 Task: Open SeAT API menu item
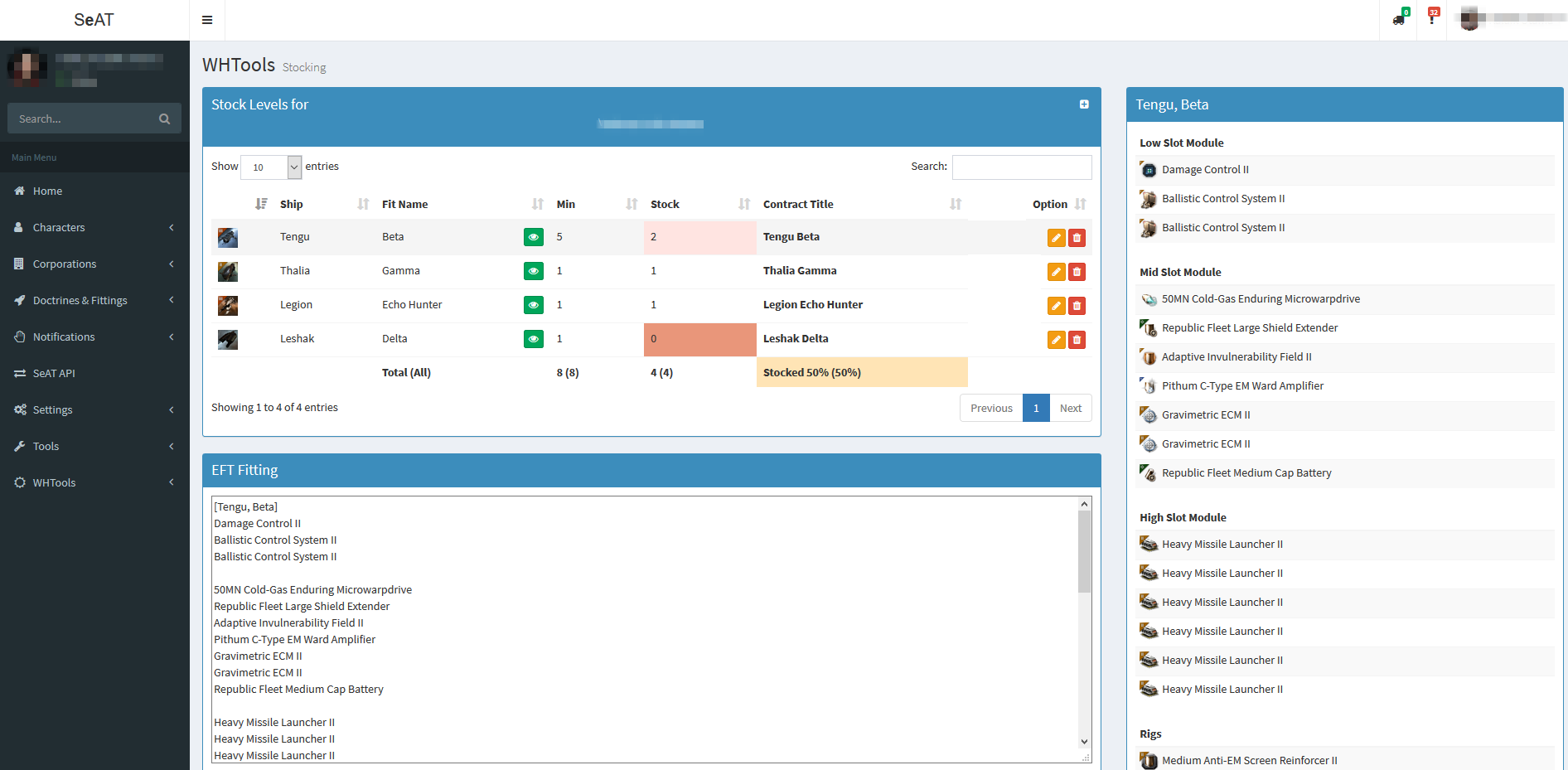click(x=94, y=373)
